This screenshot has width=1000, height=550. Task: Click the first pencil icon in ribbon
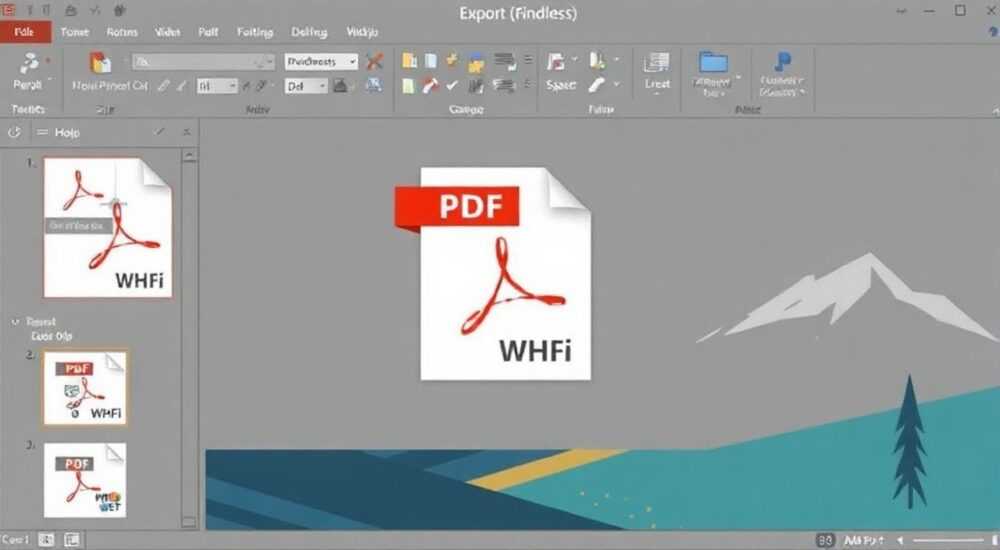164,85
